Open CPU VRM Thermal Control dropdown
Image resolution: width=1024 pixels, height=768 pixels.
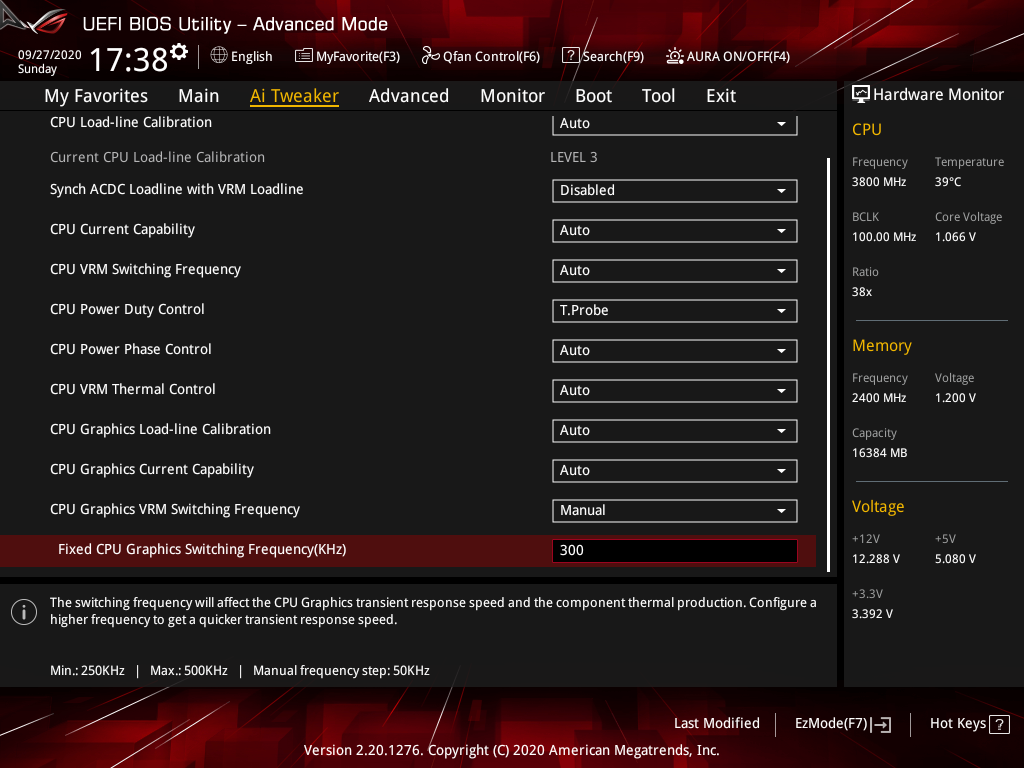pyautogui.click(x=674, y=390)
